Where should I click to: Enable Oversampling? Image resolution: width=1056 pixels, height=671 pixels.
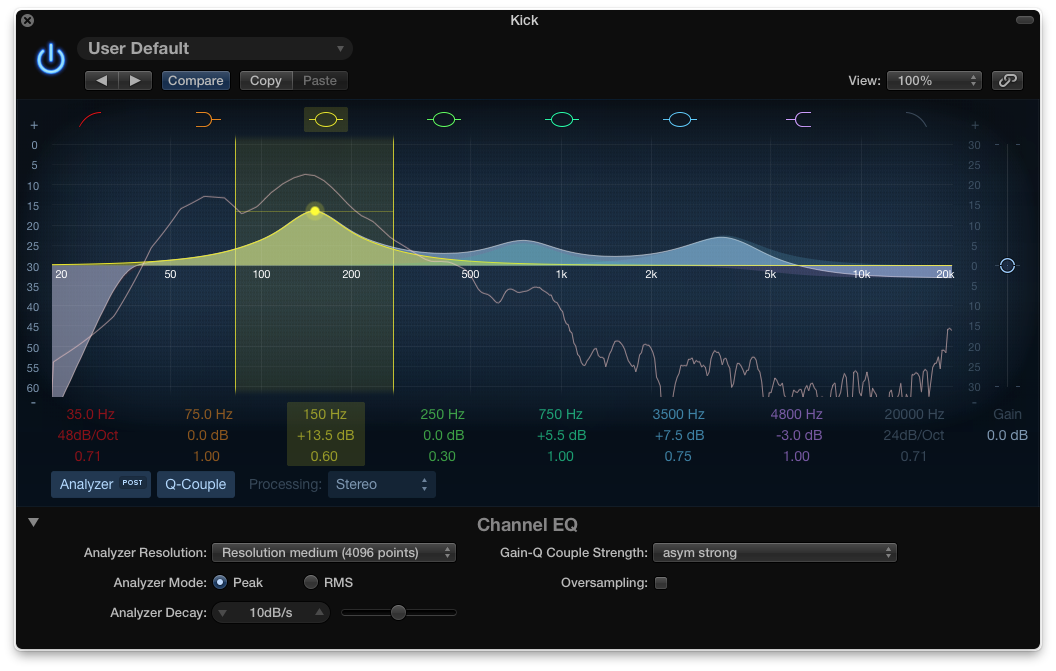click(x=663, y=582)
